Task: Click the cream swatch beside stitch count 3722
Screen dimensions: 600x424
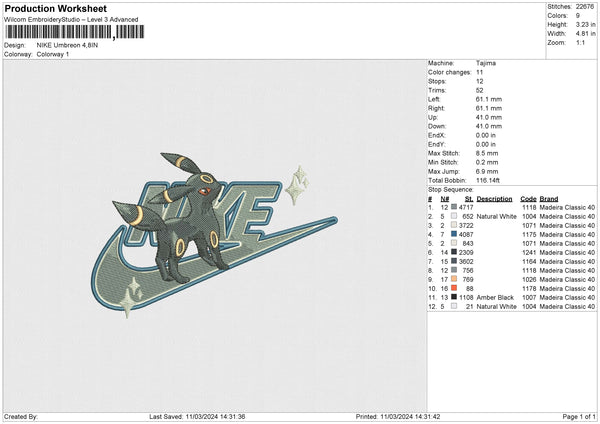Action: [x=454, y=225]
